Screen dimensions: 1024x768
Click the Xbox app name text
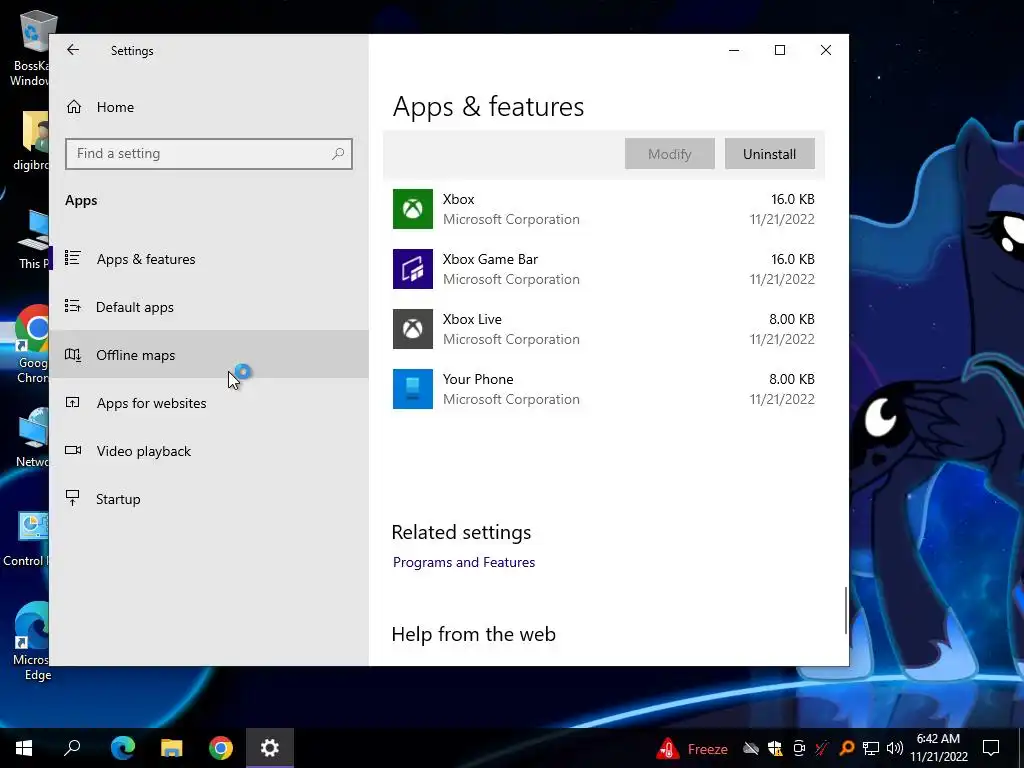tap(458, 199)
